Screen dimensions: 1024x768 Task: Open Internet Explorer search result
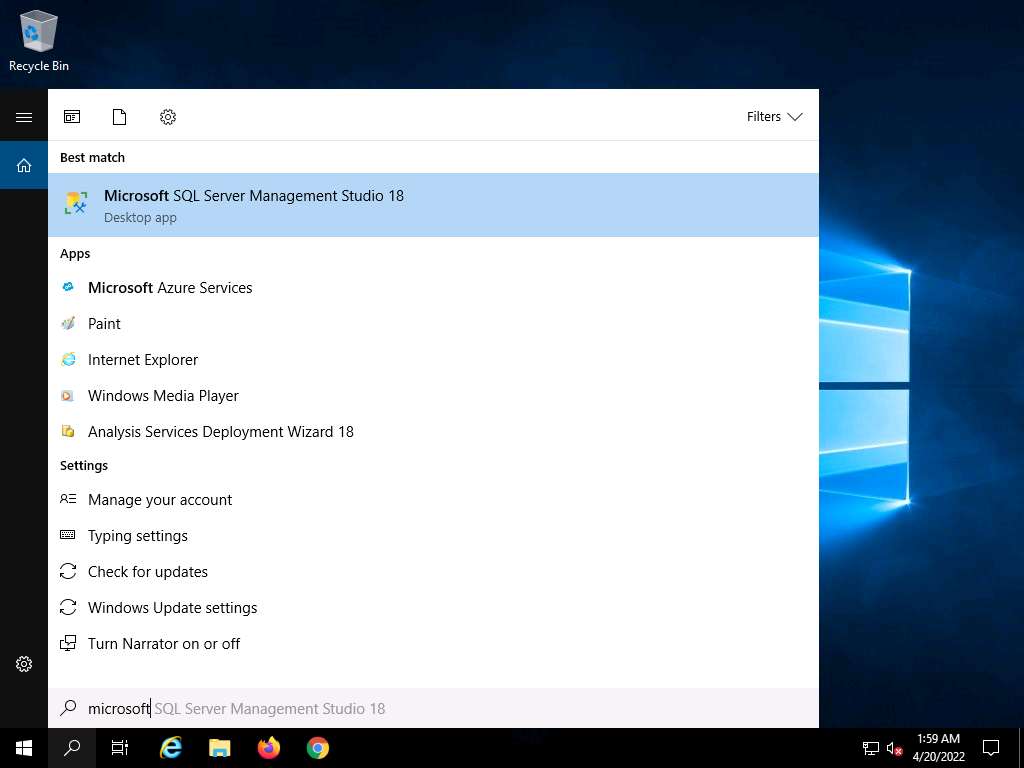(x=143, y=360)
